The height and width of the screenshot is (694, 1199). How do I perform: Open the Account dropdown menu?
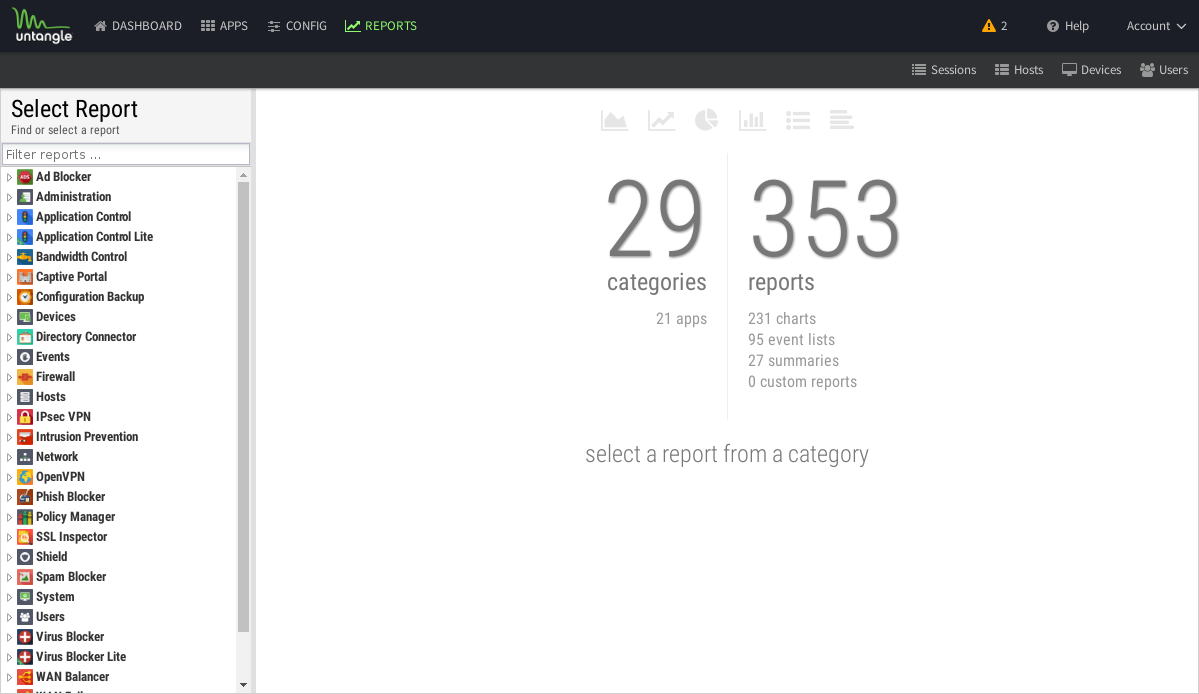[1156, 26]
